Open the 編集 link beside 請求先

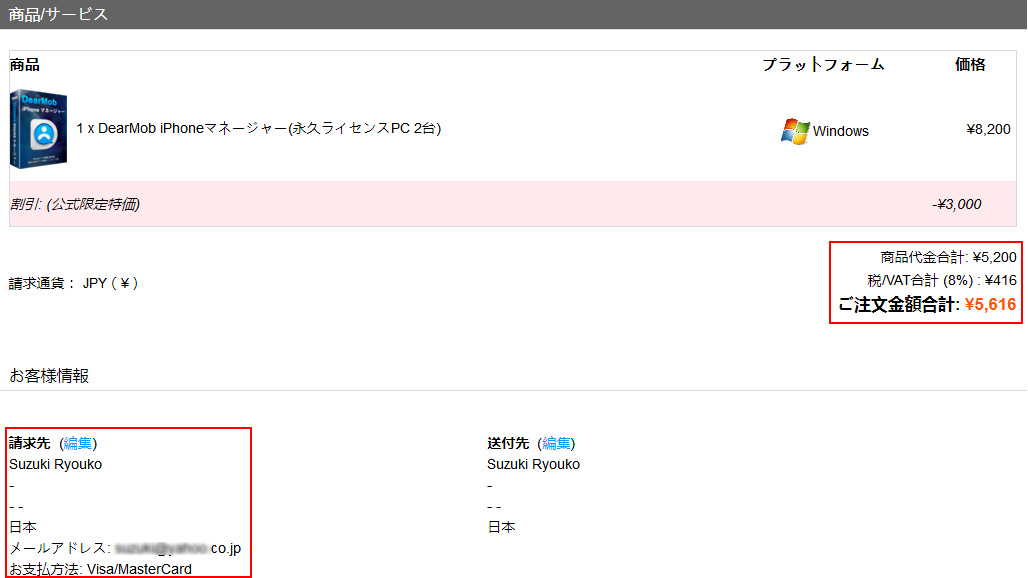tap(78, 443)
